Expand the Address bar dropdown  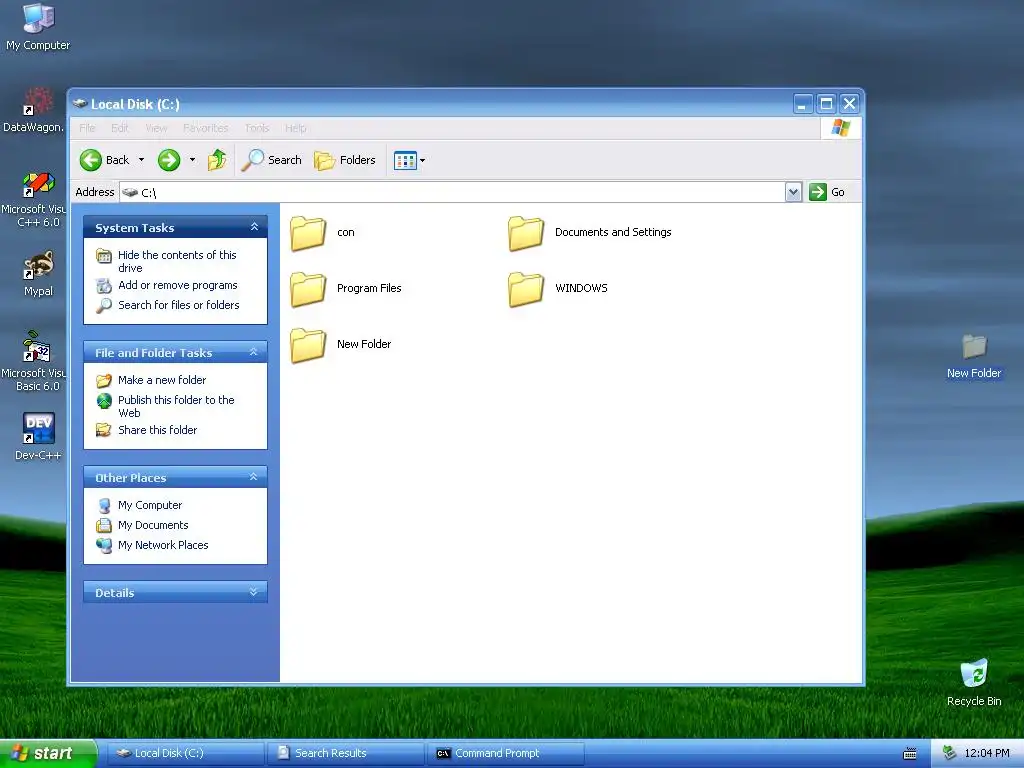pos(793,192)
